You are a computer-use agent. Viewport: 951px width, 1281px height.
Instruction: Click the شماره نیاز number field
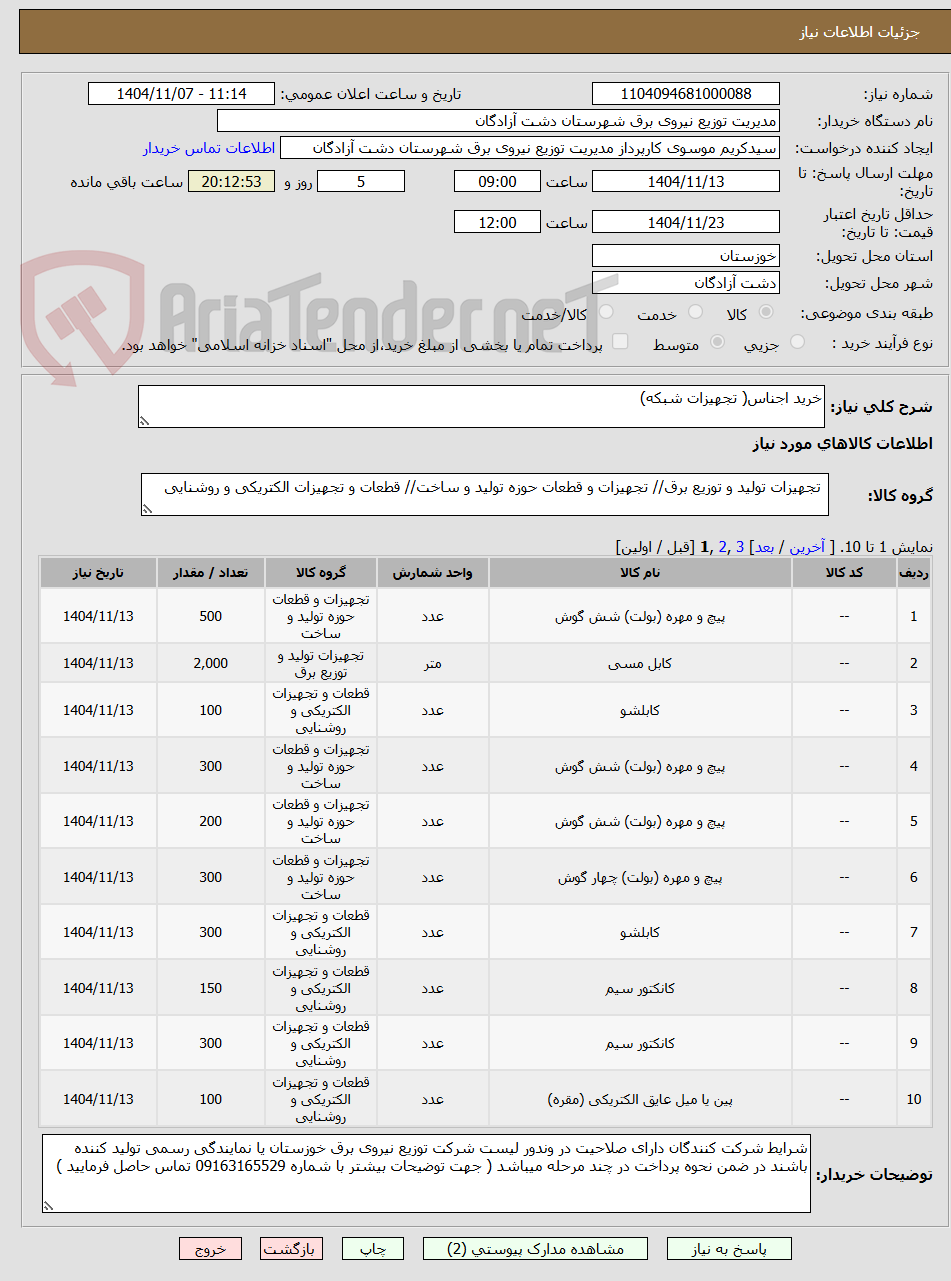(686, 94)
